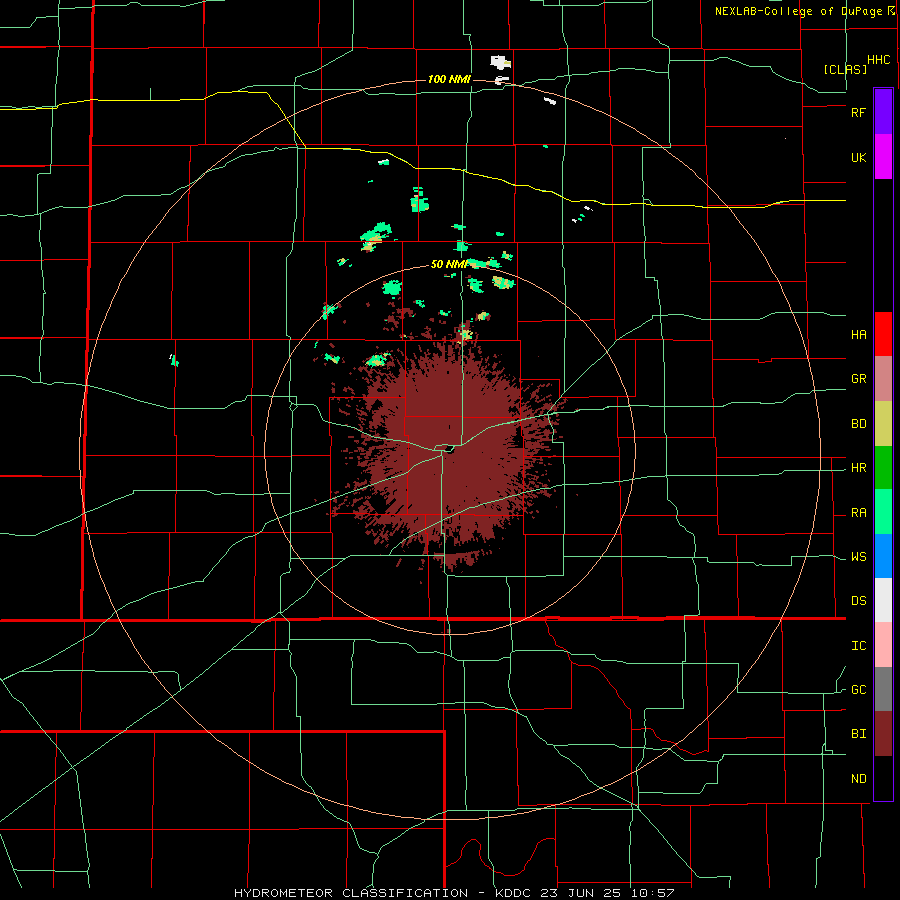Viewport: 900px width, 900px height.
Task: Click the IC legend label
Action: pos(858,646)
